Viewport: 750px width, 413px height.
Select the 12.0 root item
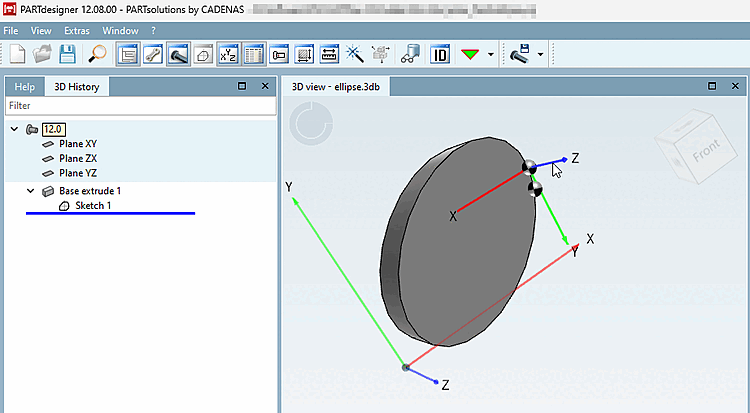pyautogui.click(x=53, y=129)
